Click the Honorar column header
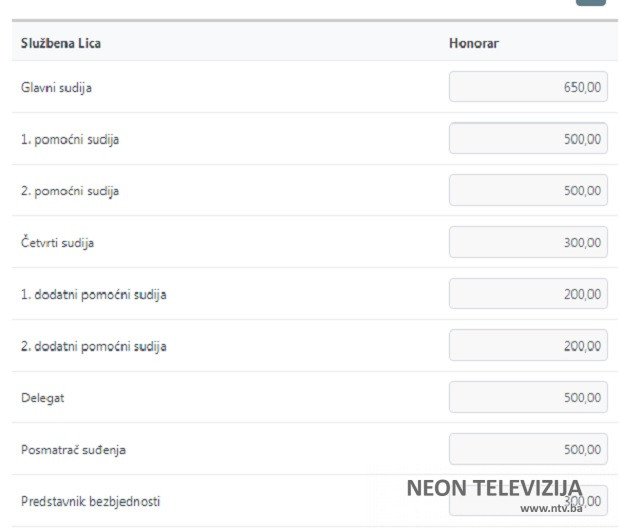 pyautogui.click(x=474, y=44)
